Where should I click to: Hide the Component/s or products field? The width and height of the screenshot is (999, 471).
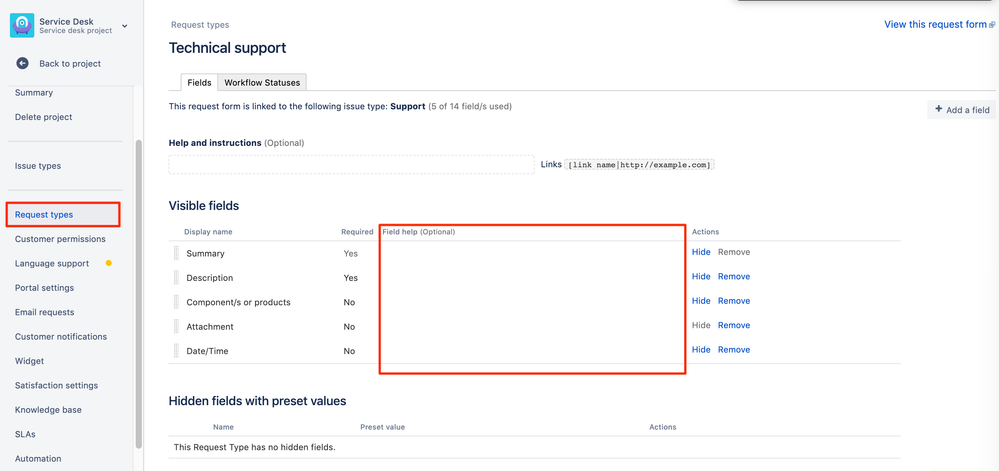[x=701, y=300]
